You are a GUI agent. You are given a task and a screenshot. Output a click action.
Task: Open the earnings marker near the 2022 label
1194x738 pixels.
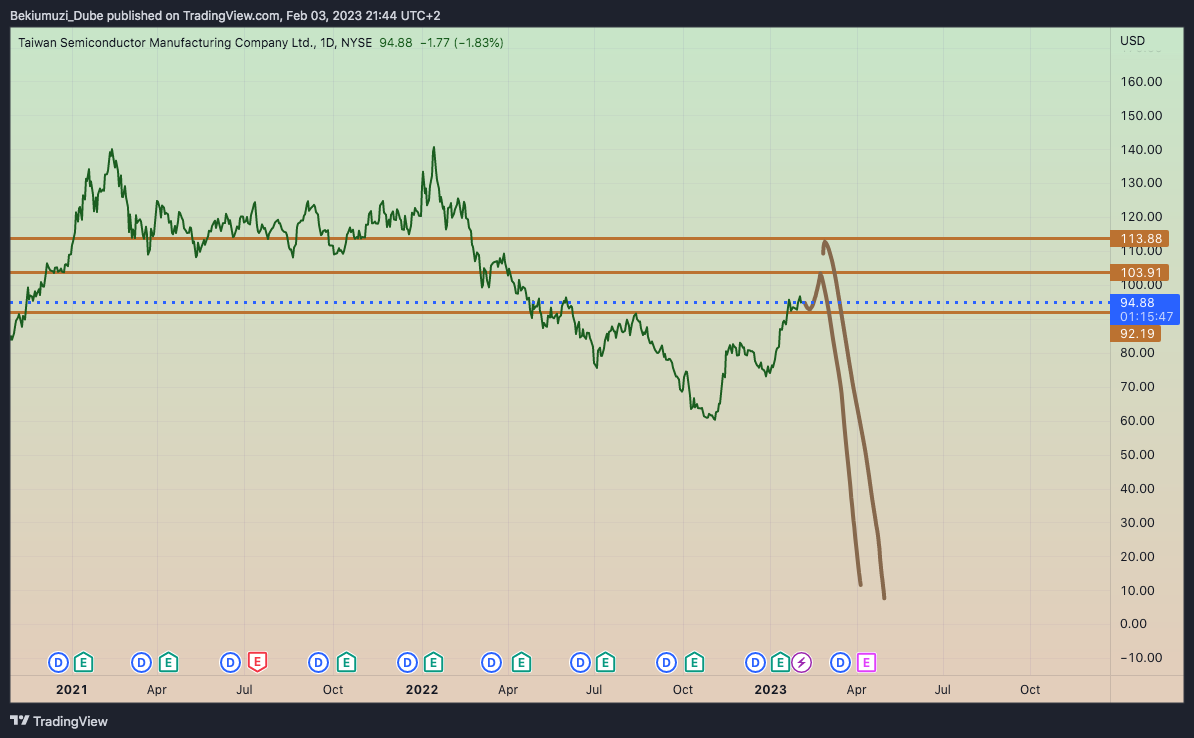433,663
